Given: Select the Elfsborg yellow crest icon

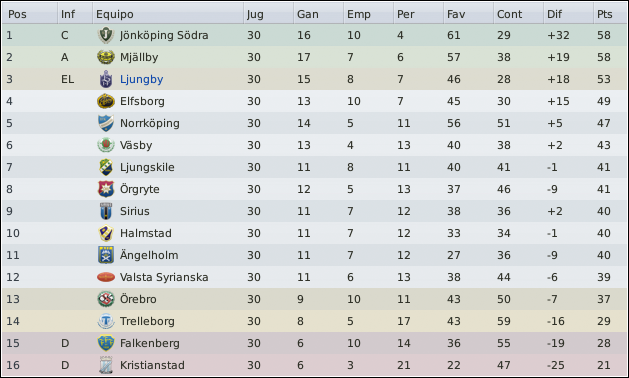Looking at the screenshot, I should click(106, 101).
